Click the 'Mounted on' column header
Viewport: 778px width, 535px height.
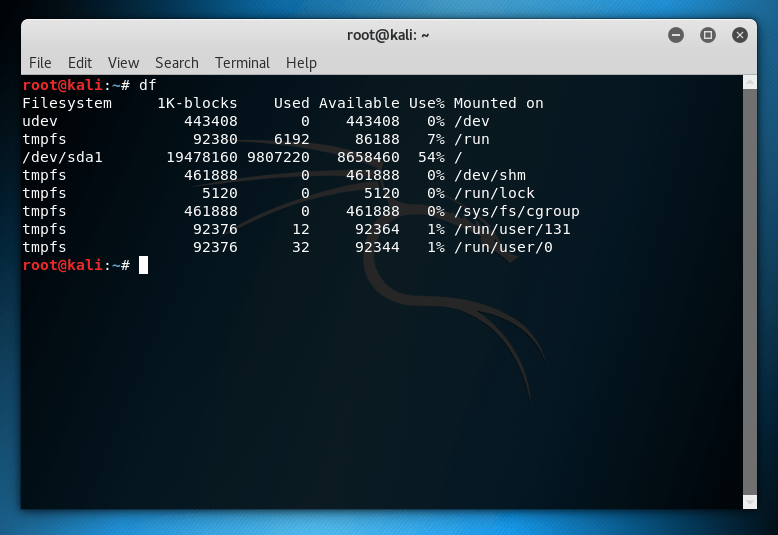click(499, 103)
